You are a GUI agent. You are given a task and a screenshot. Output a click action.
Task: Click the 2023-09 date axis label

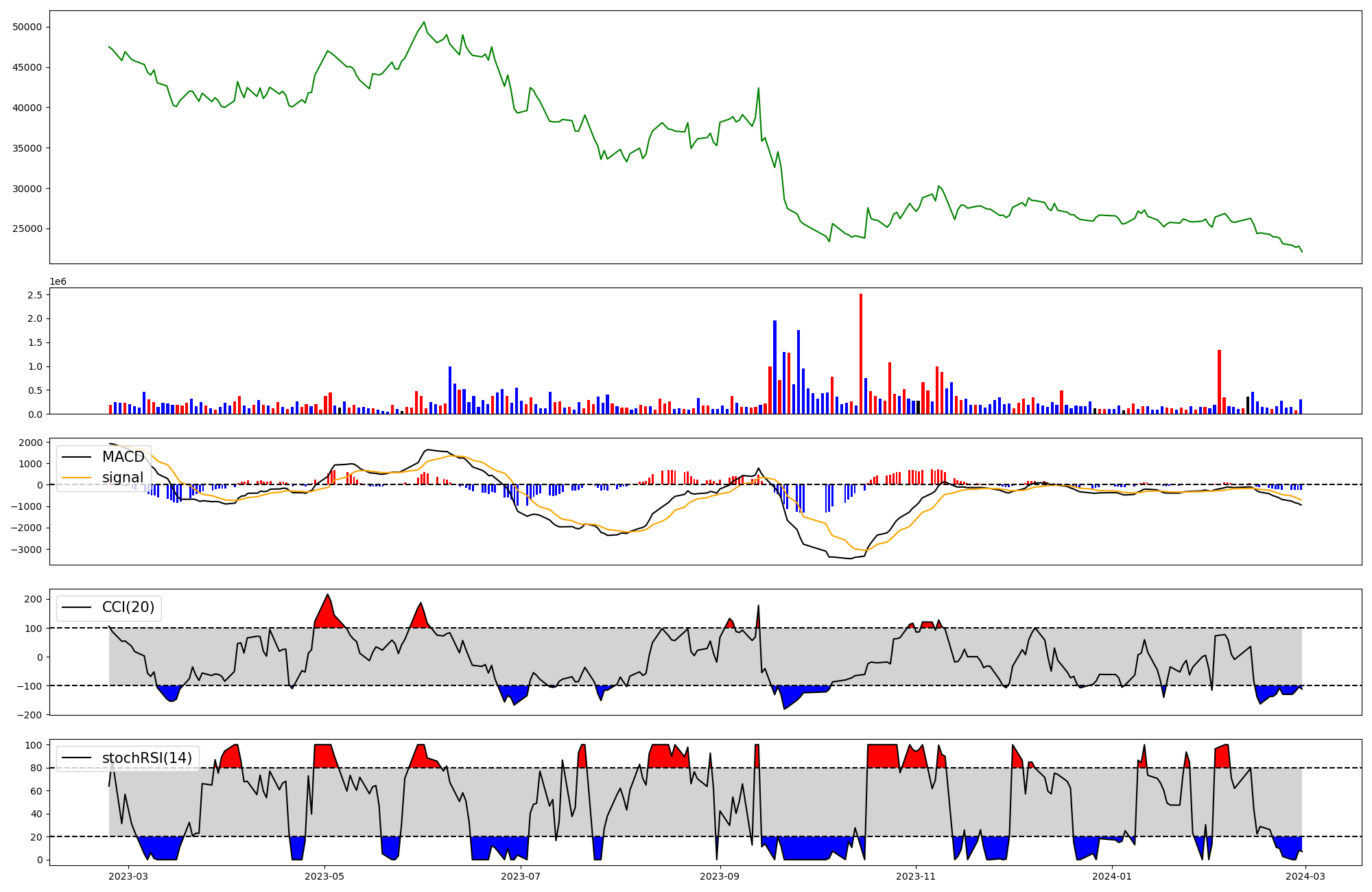pos(720,876)
